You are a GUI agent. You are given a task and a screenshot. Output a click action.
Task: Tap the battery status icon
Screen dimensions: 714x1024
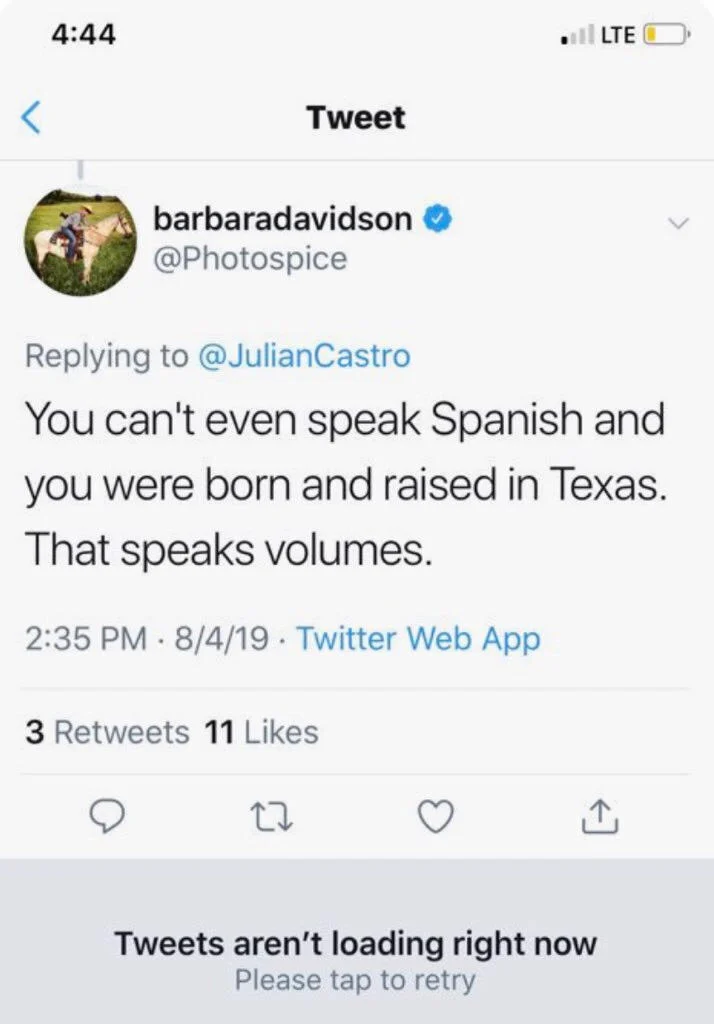click(x=664, y=35)
